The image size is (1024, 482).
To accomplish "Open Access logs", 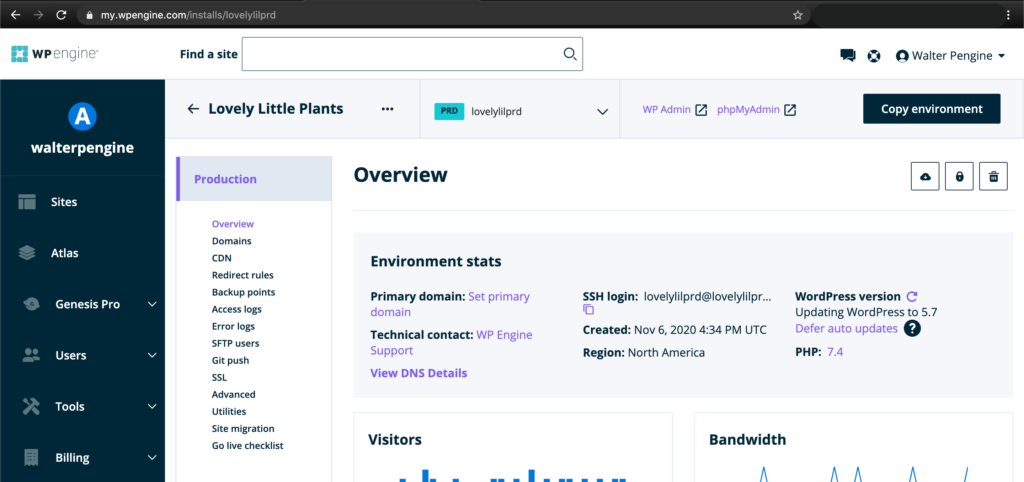I will pyautogui.click(x=236, y=309).
